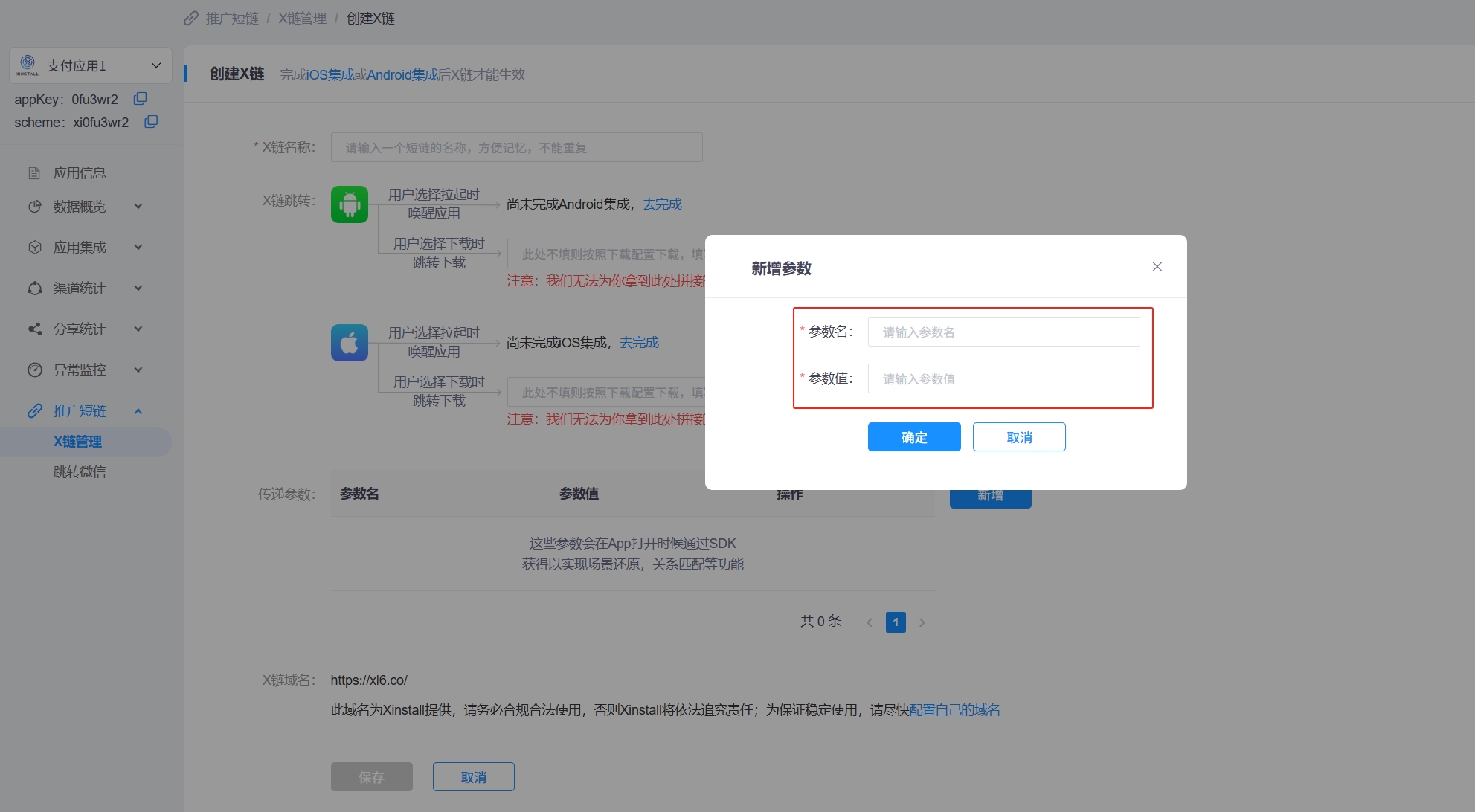The width and height of the screenshot is (1475, 812).
Task: Open the 支付应用1 app selector dropdown
Action: 91,65
